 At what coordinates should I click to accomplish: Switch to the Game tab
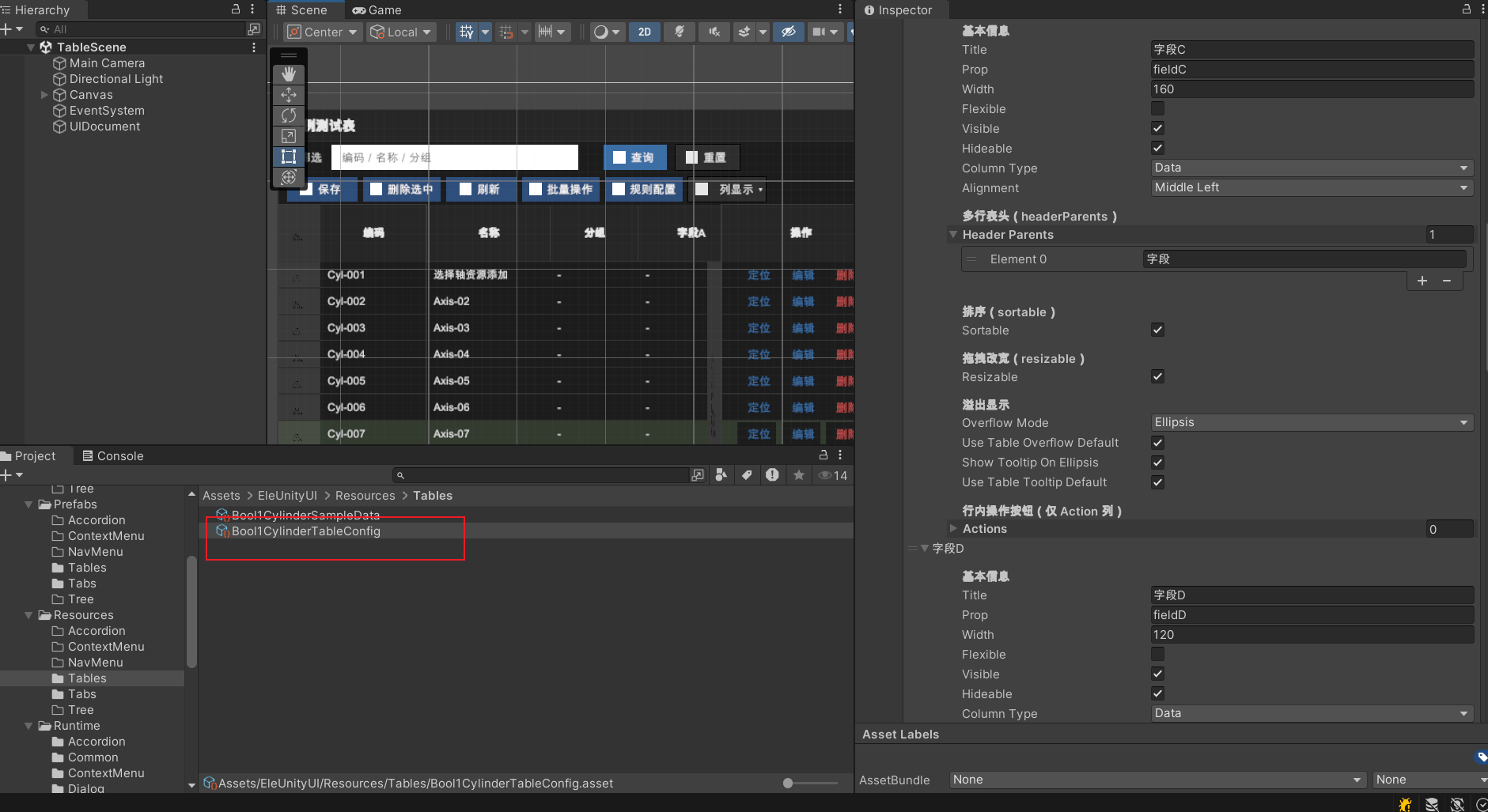point(377,10)
